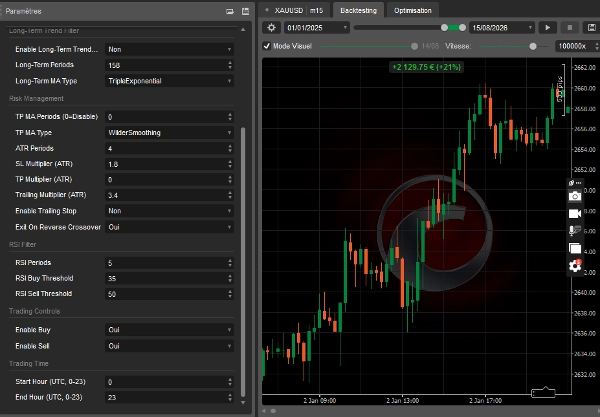Open Exit On Reverse Crossover dropdown

169,227
